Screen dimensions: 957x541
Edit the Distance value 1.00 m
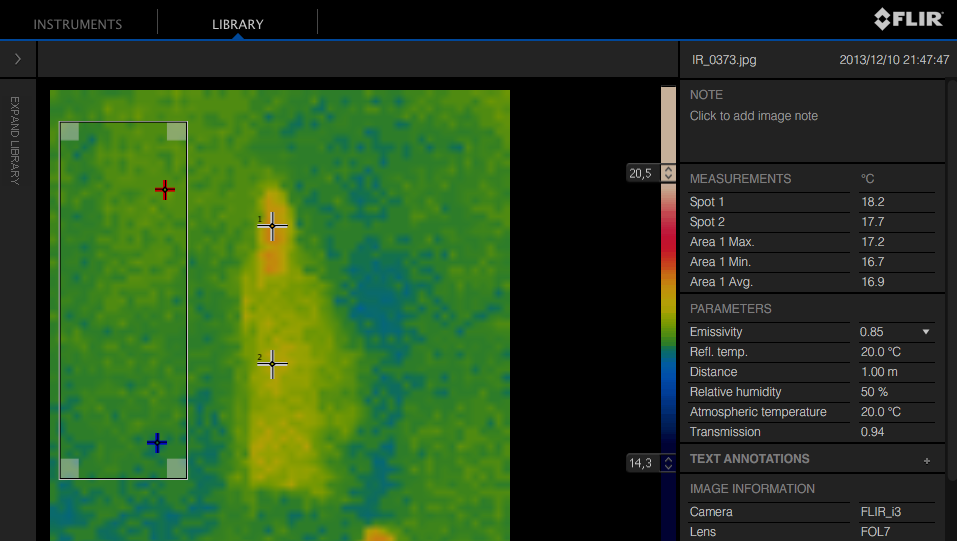click(x=879, y=372)
